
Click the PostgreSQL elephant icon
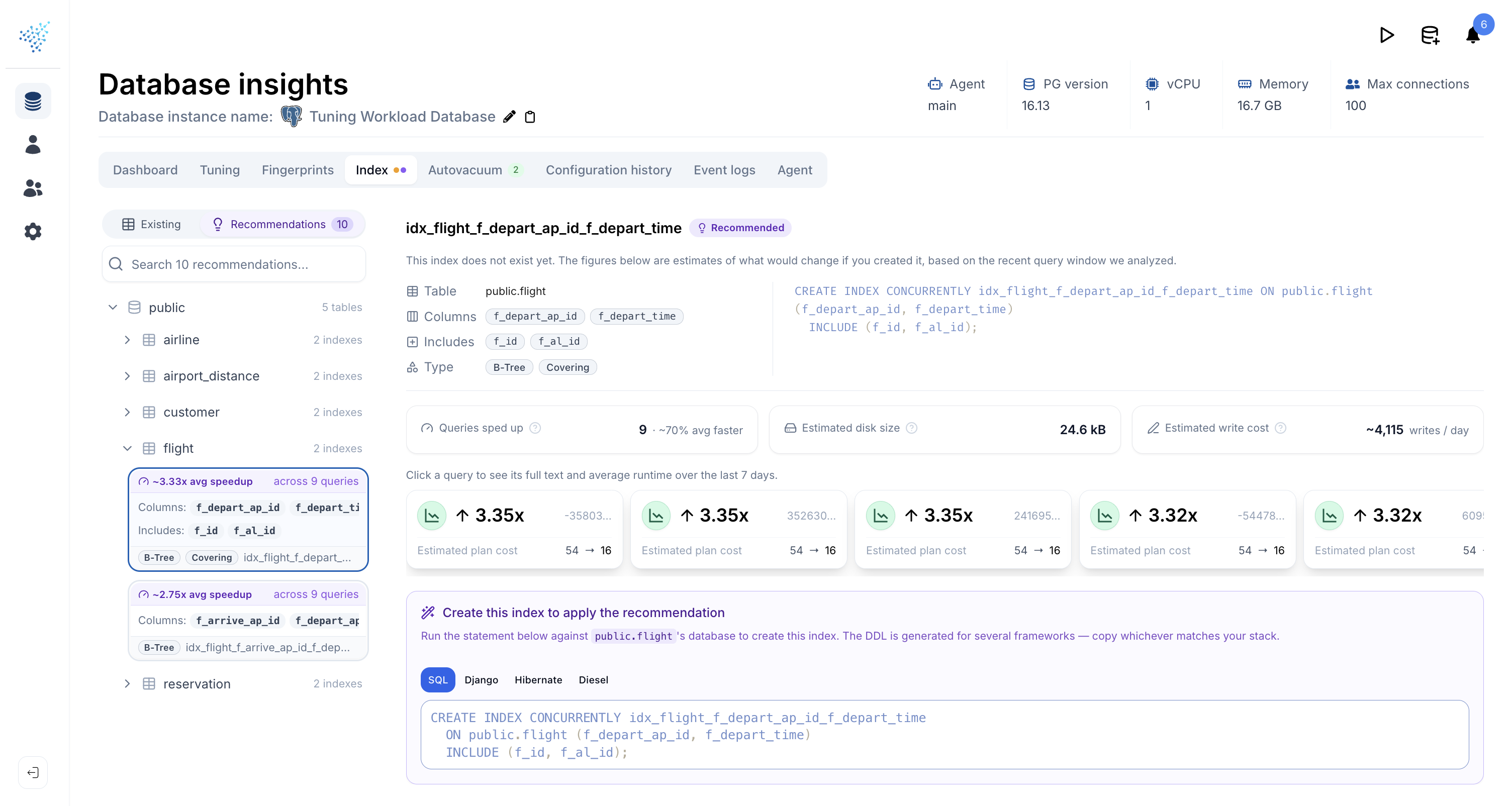tap(291, 116)
